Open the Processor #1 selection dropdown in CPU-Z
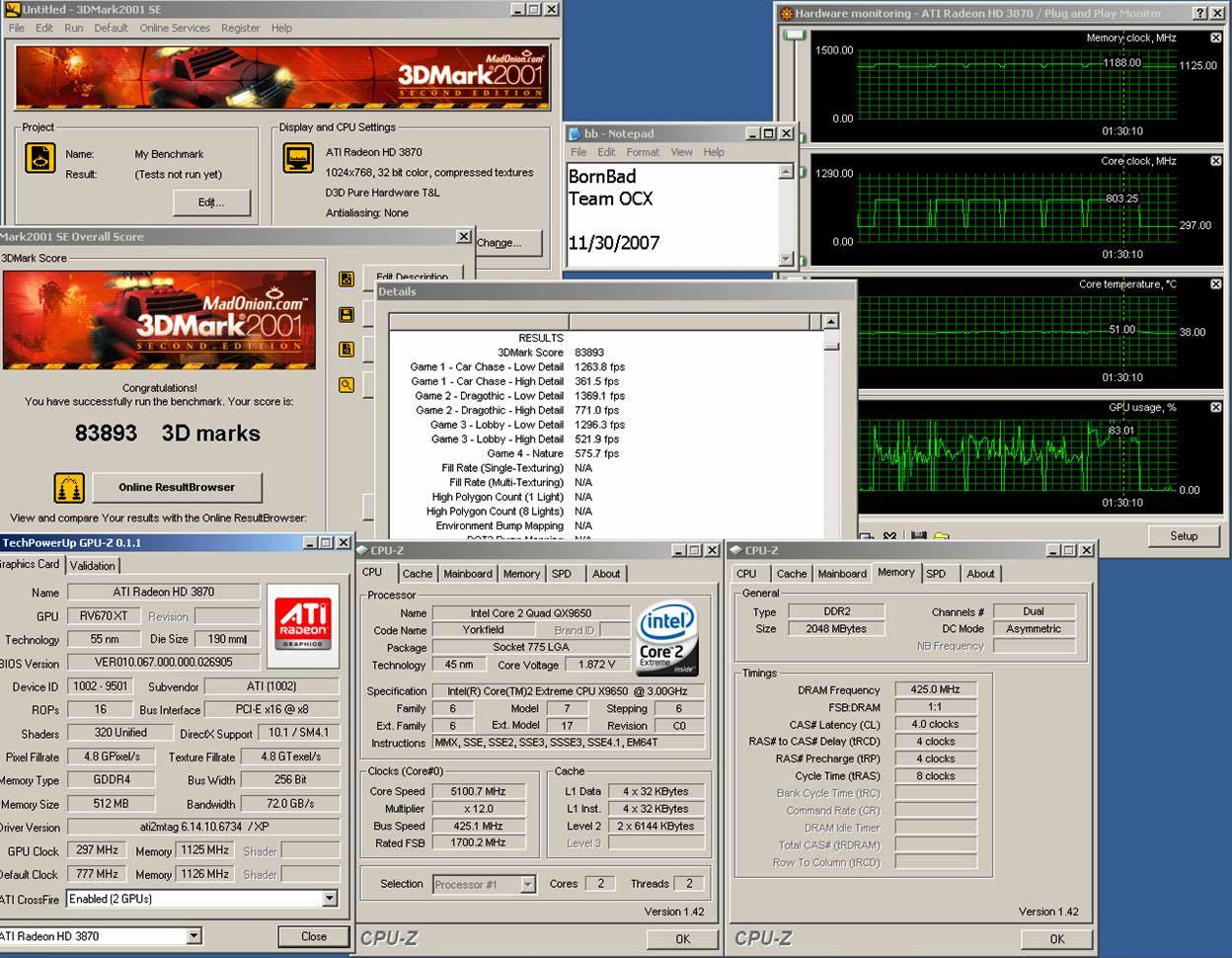 coord(528,884)
